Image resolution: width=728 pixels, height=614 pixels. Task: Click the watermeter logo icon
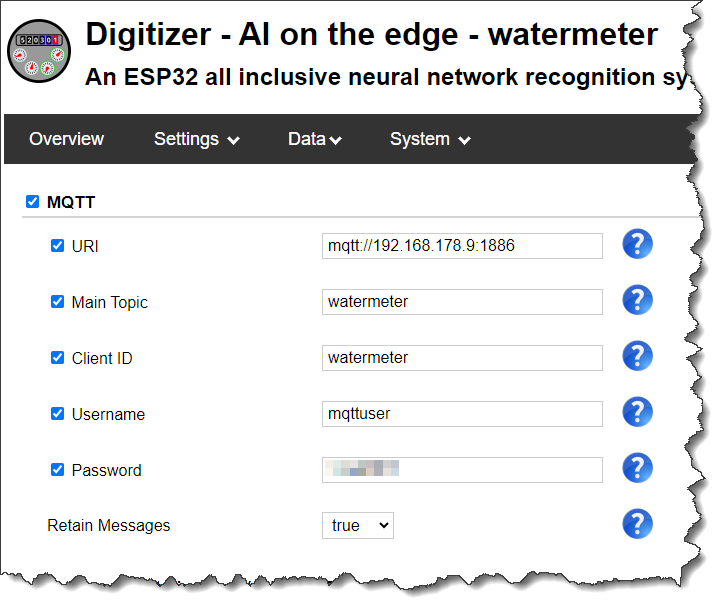tap(39, 51)
